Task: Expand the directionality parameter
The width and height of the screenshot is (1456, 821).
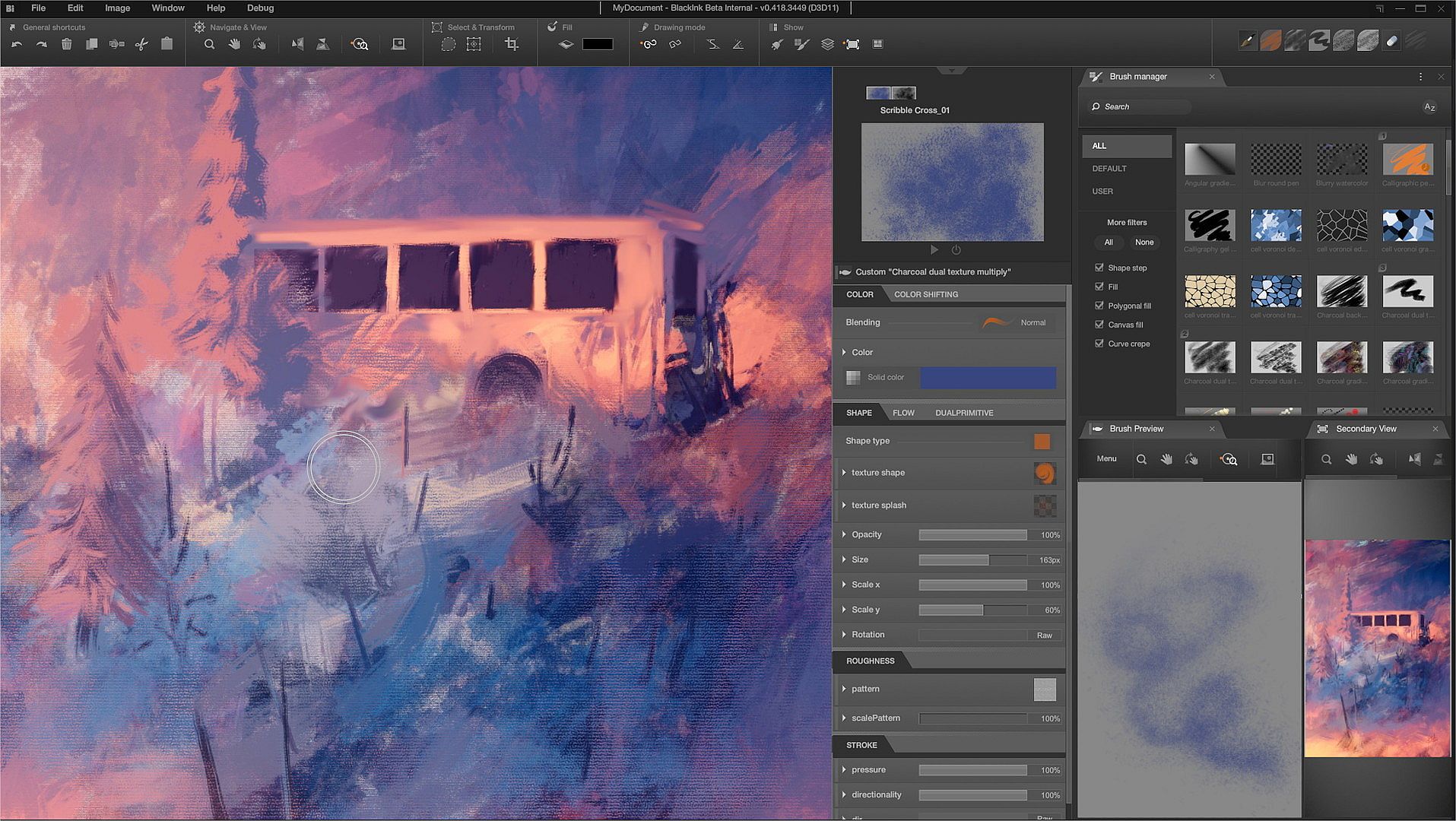Action: 844,794
